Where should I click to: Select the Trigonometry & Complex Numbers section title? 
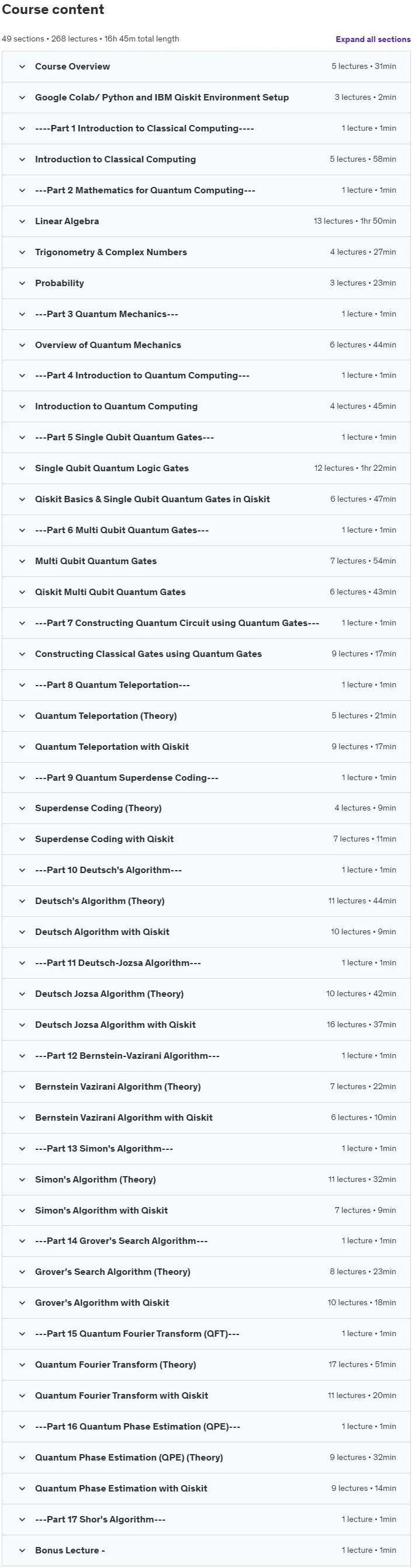pos(111,252)
